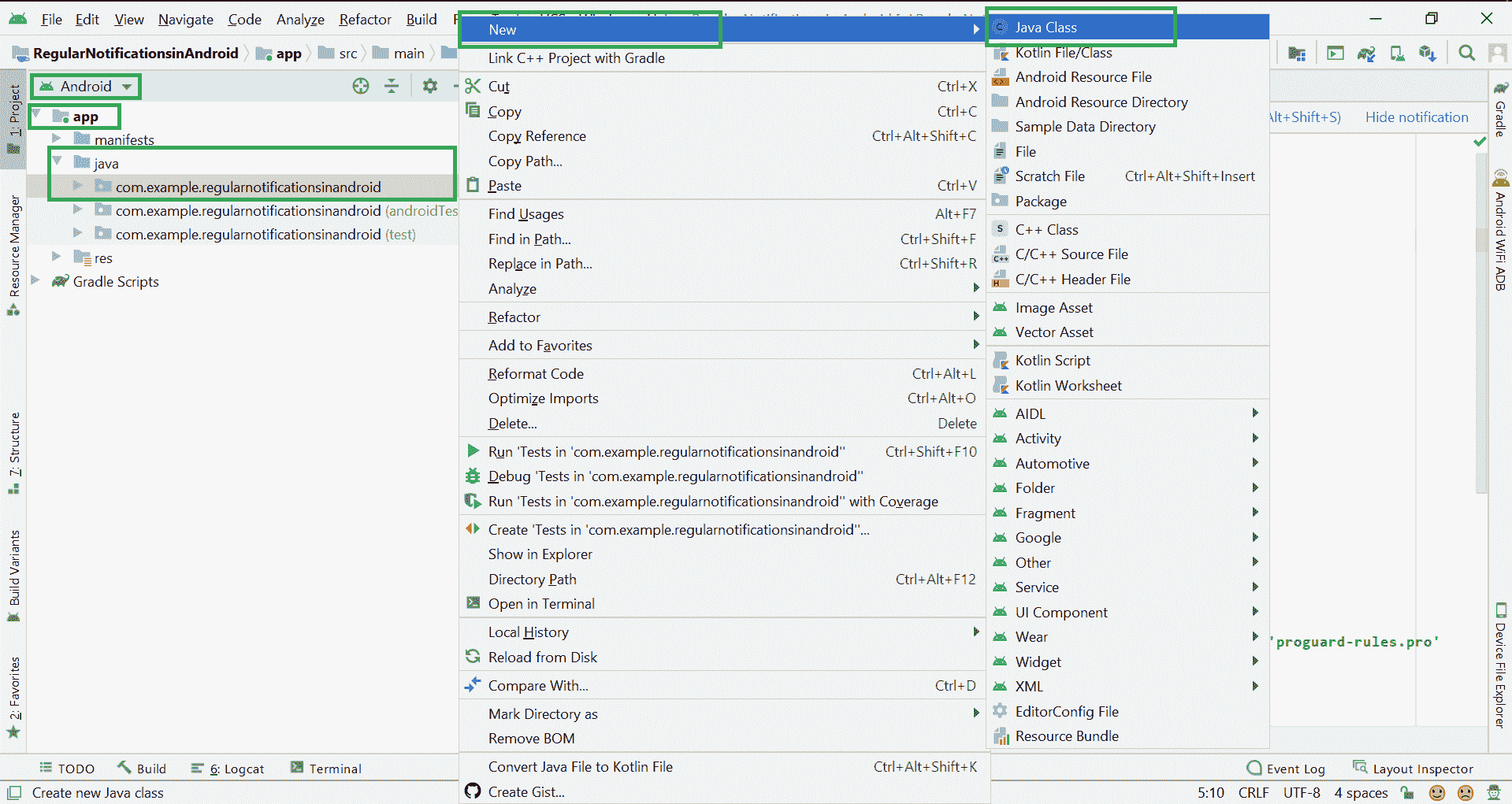The height and width of the screenshot is (804, 1512).
Task: Select Java Class from the New submenu
Action: tap(1046, 28)
